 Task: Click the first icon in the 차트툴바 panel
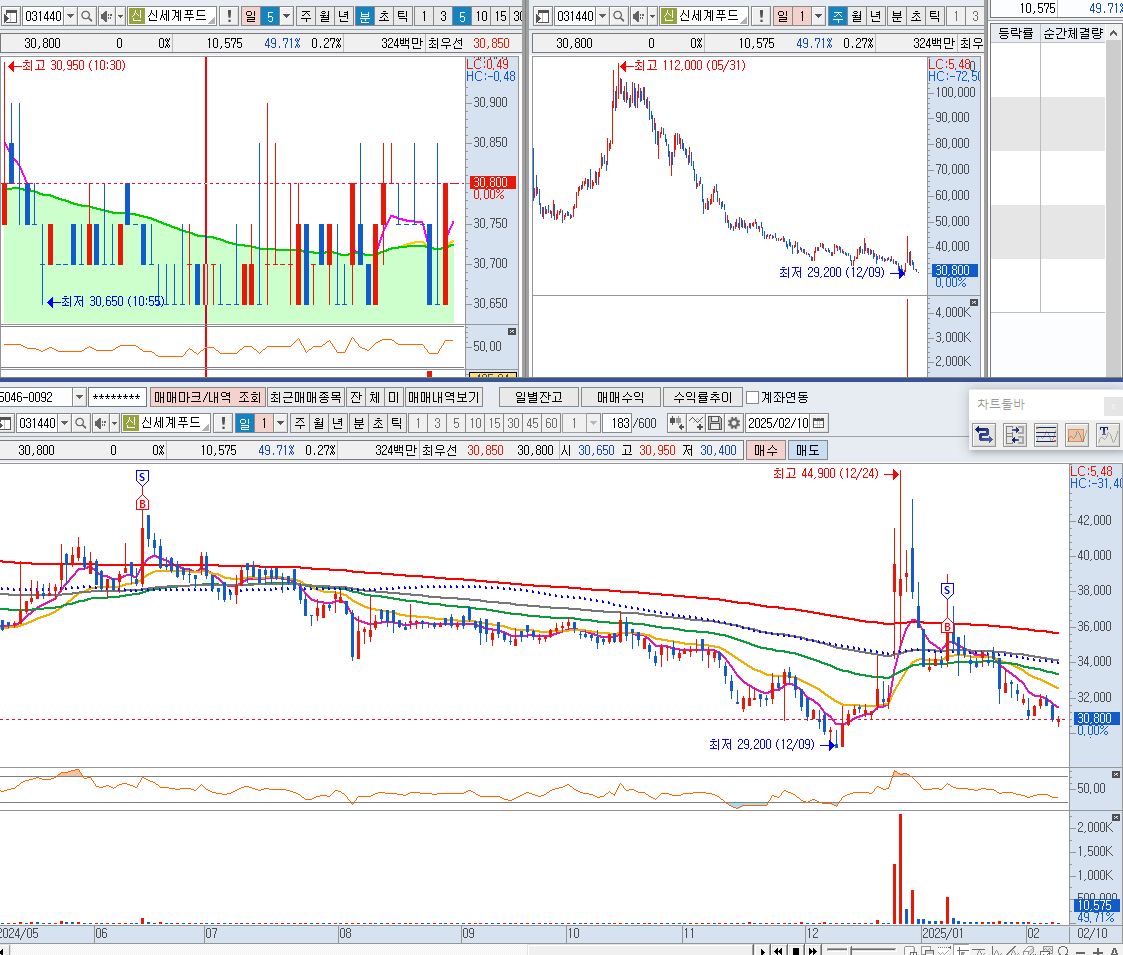tap(984, 434)
